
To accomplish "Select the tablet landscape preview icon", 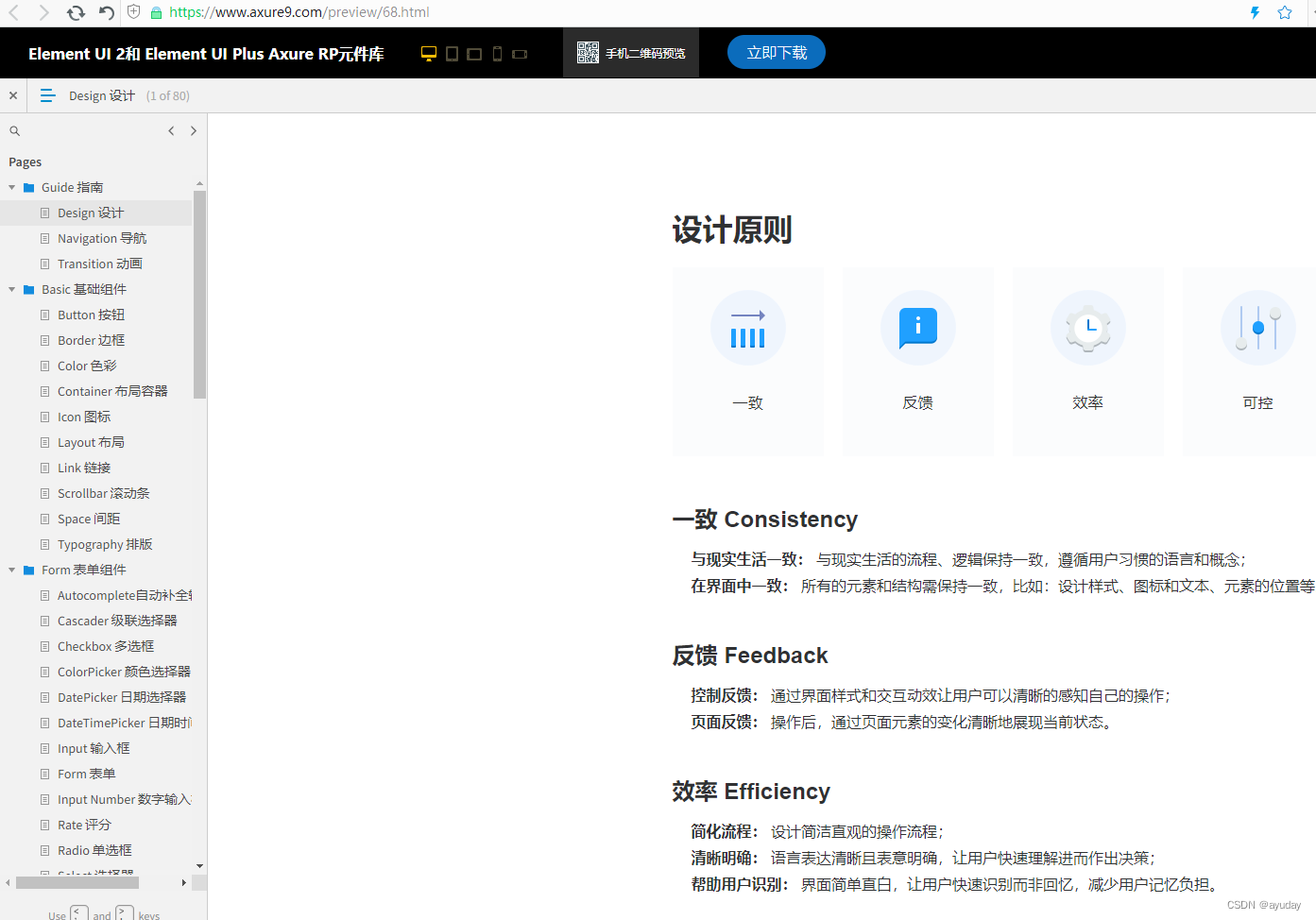I will 473,53.
